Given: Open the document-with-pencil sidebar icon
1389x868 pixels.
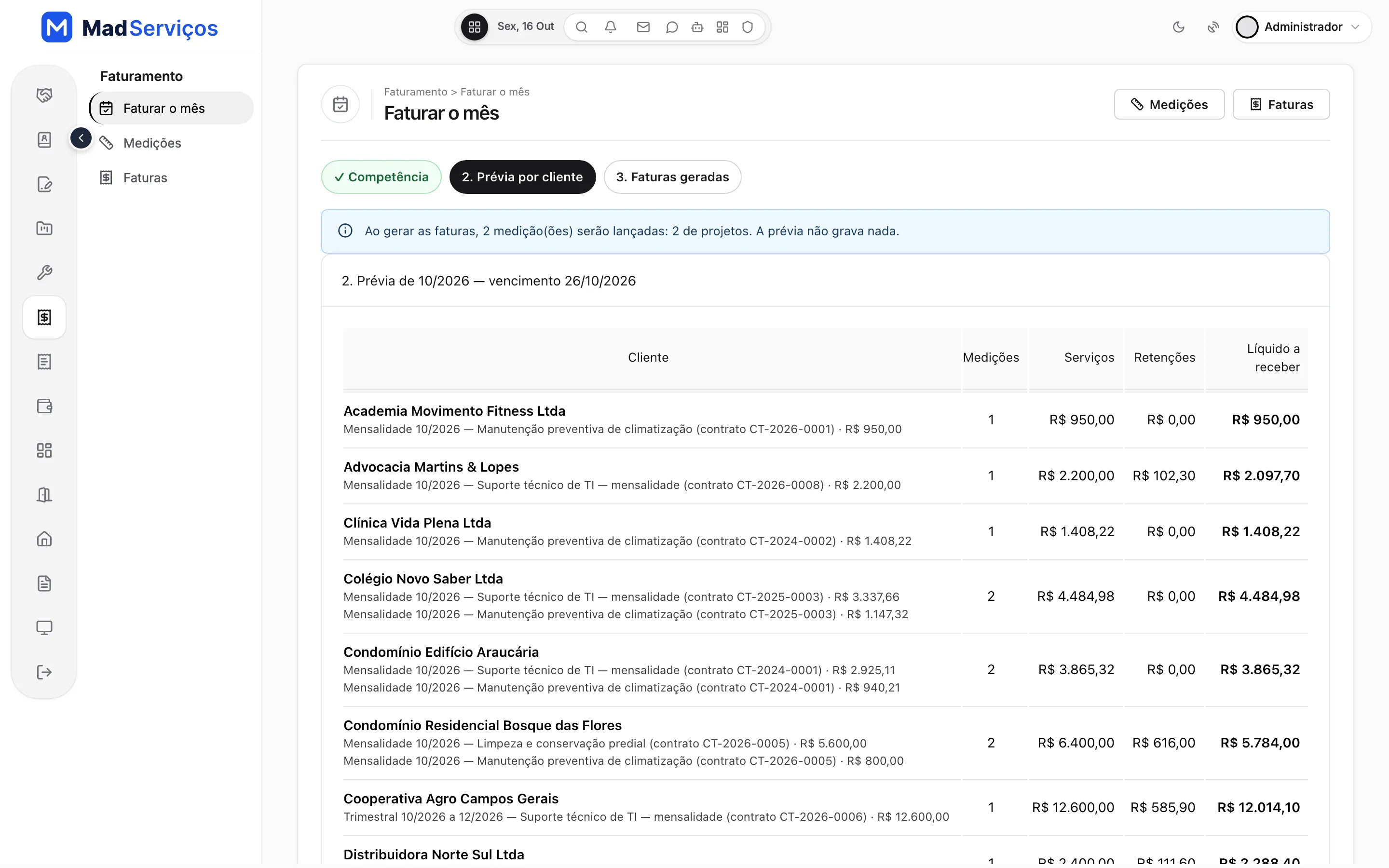Looking at the screenshot, I should click(44, 184).
